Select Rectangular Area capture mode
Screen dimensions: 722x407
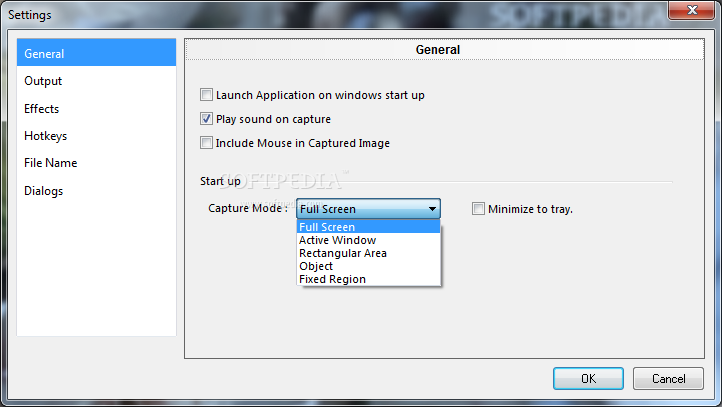[x=368, y=253]
